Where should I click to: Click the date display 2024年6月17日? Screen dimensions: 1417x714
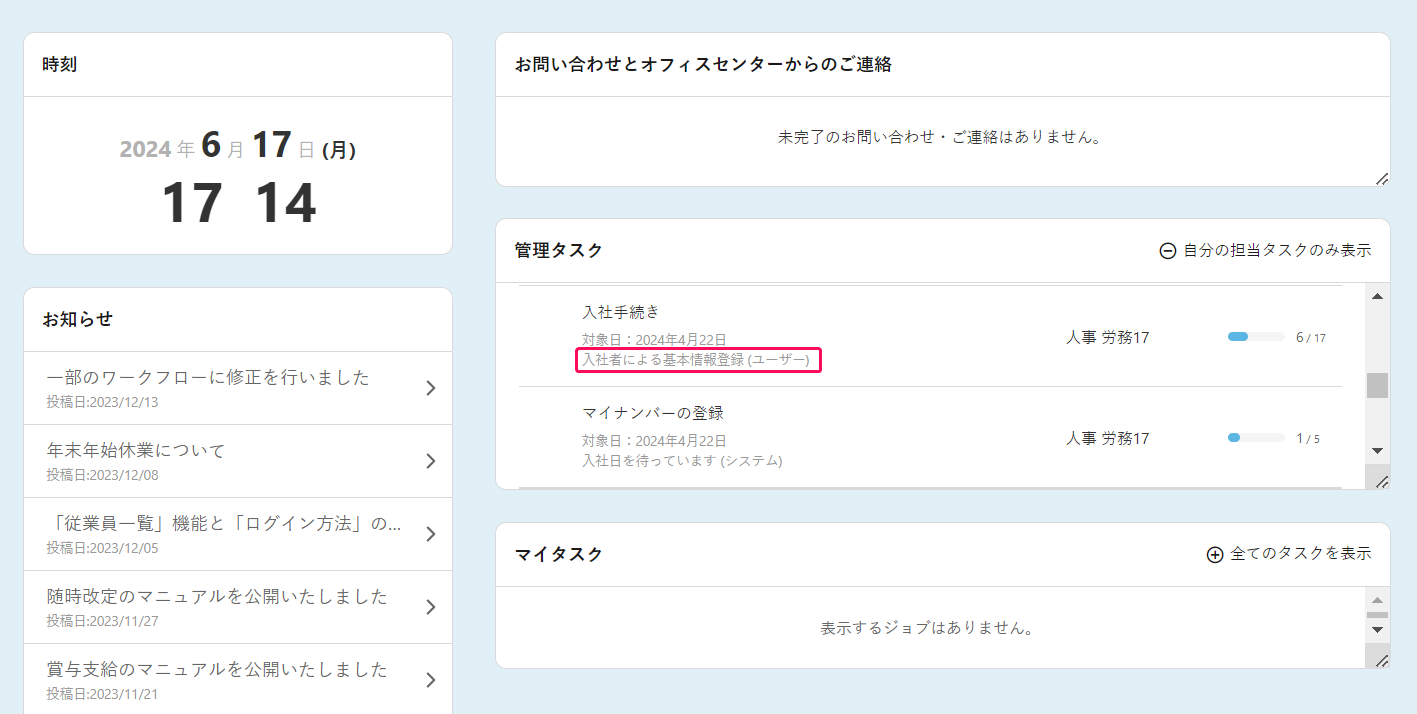[x=238, y=147]
